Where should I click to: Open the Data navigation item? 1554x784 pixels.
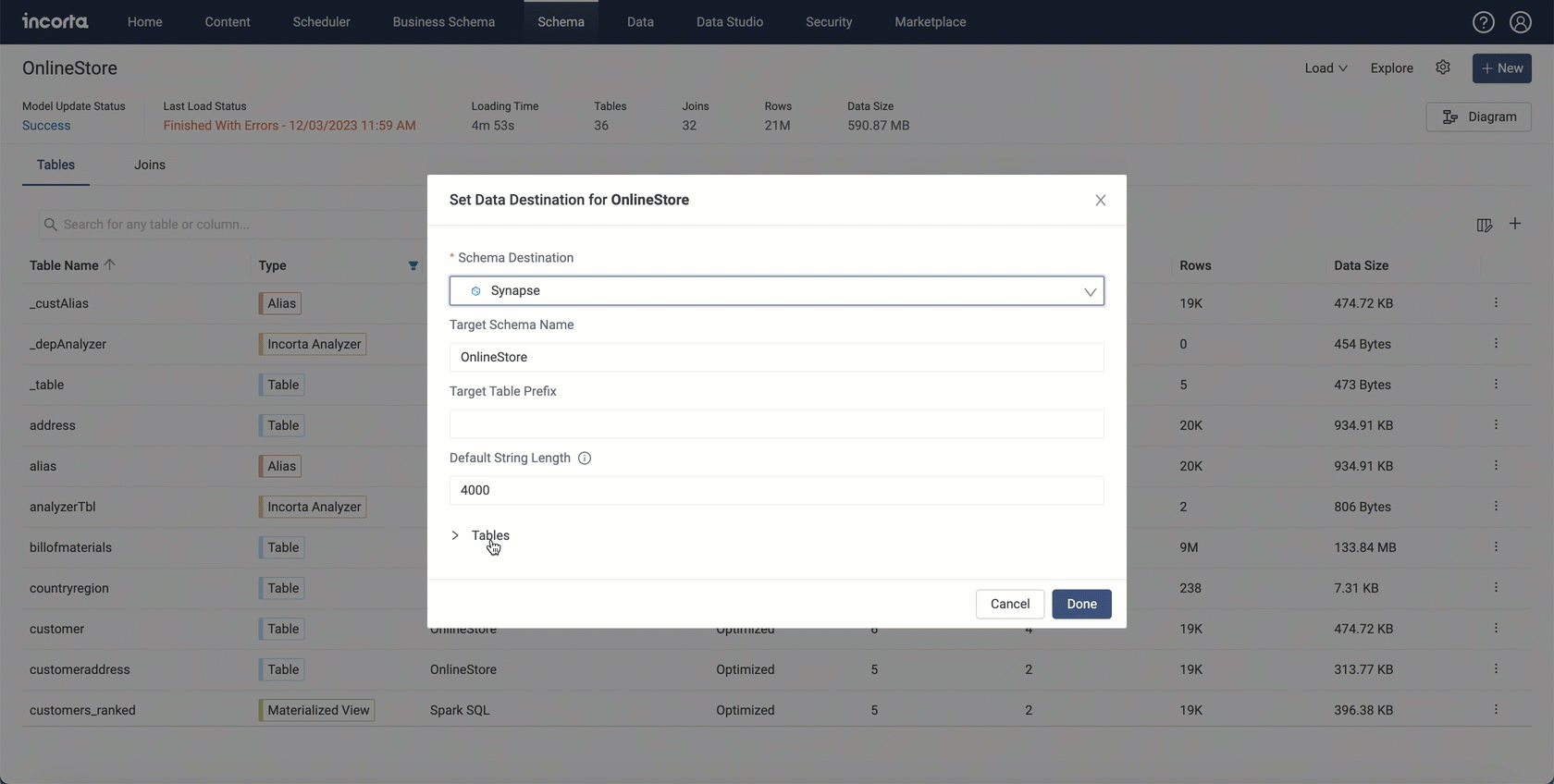point(640,22)
